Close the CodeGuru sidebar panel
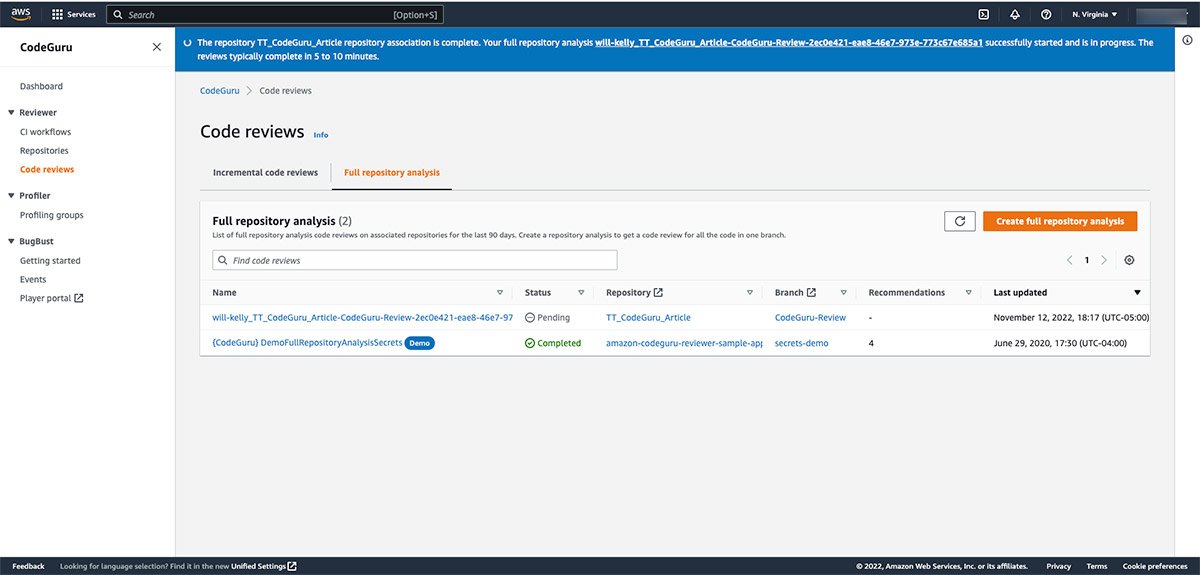The image size is (1200, 575). pyautogui.click(x=156, y=47)
